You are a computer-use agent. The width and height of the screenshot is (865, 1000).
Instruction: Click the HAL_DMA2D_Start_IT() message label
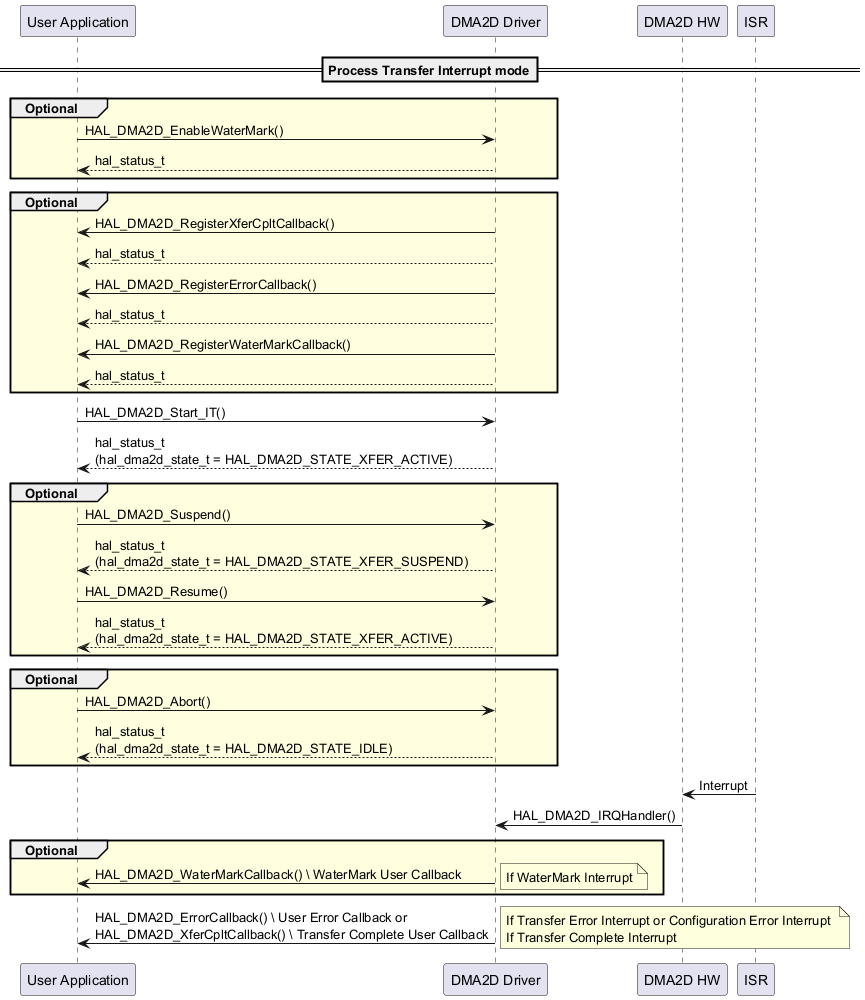tap(155, 412)
